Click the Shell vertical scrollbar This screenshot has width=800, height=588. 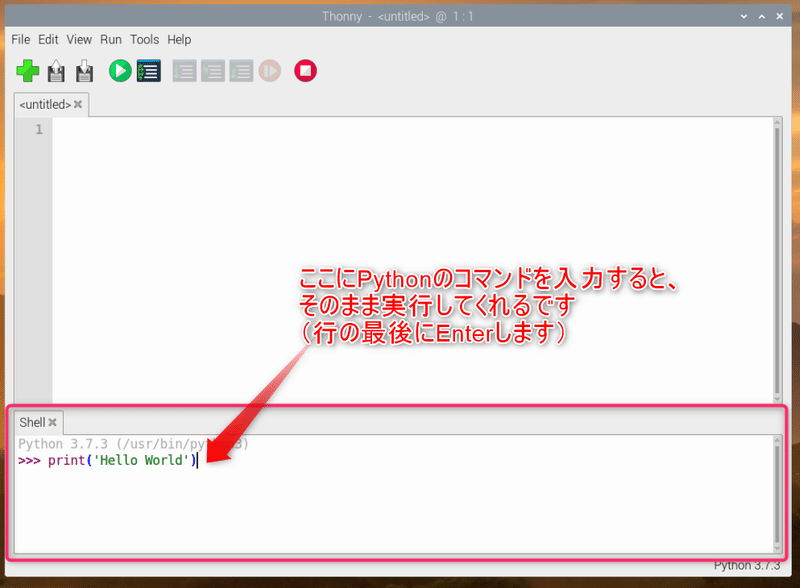coord(777,494)
